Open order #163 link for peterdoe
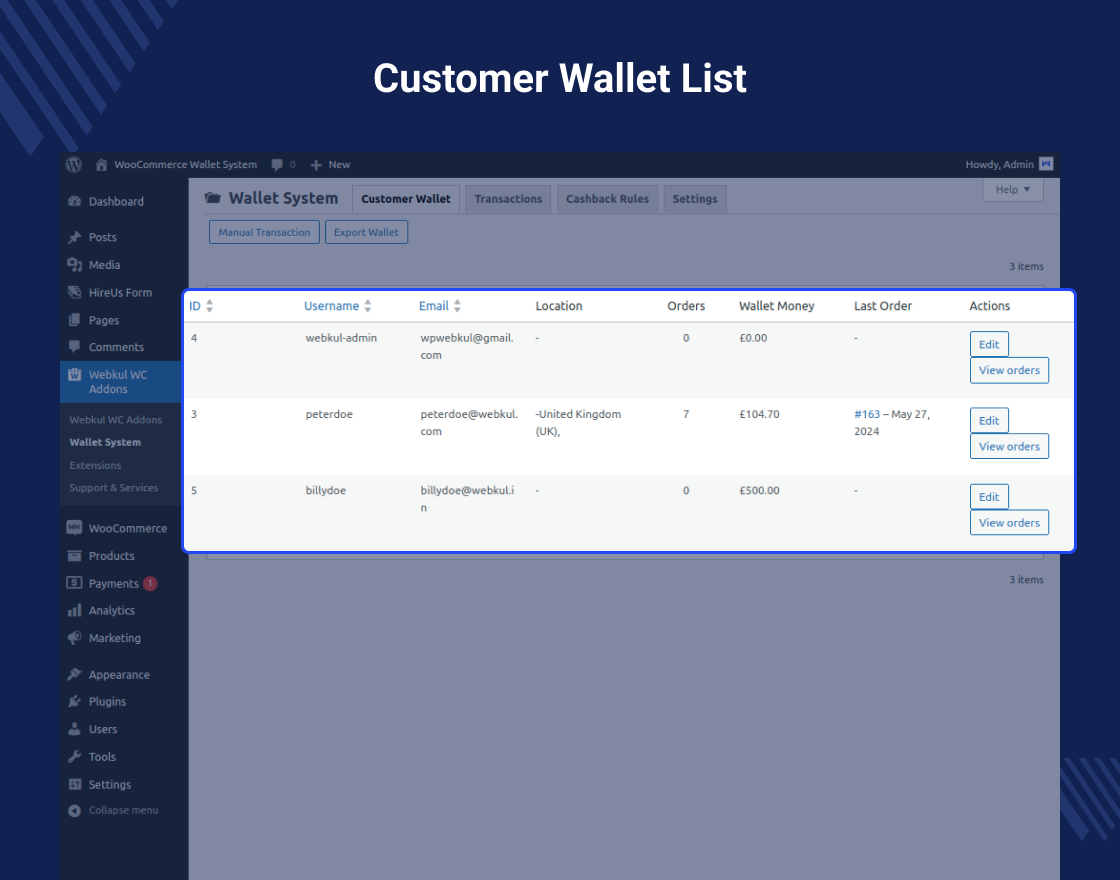Viewport: 1120px width, 880px height. (x=868, y=414)
